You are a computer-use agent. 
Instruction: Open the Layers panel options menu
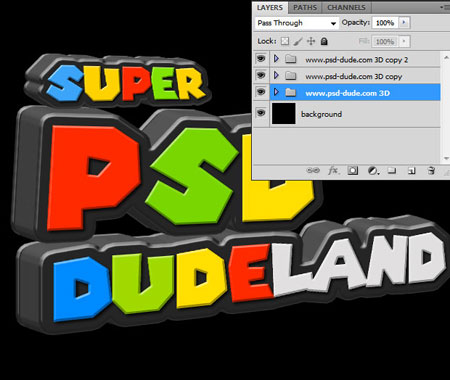tap(444, 7)
